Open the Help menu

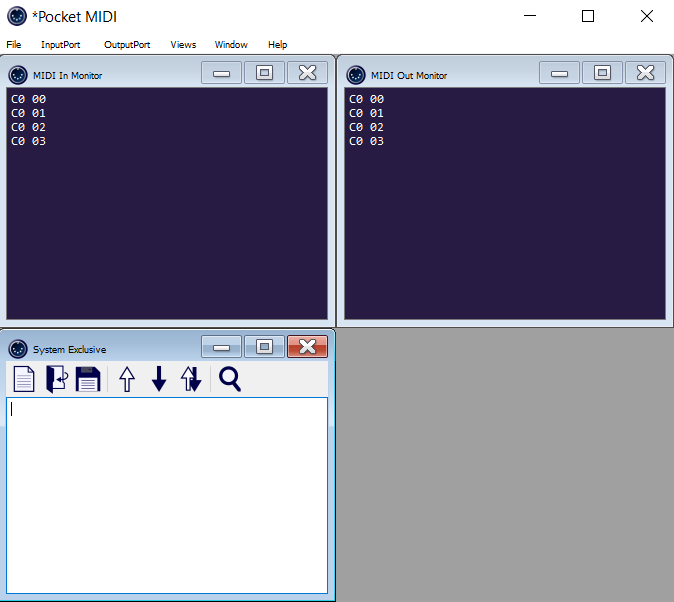point(277,45)
